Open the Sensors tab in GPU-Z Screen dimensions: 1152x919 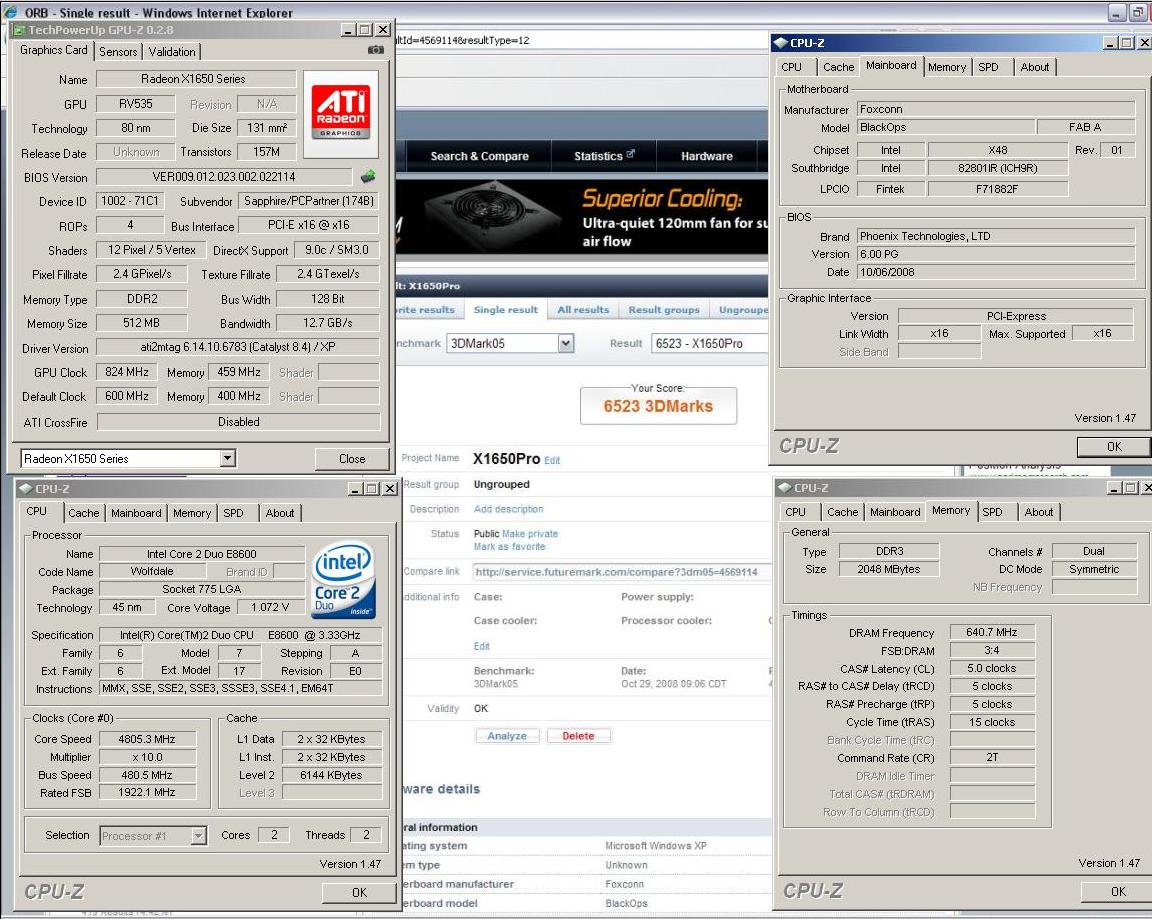point(118,51)
